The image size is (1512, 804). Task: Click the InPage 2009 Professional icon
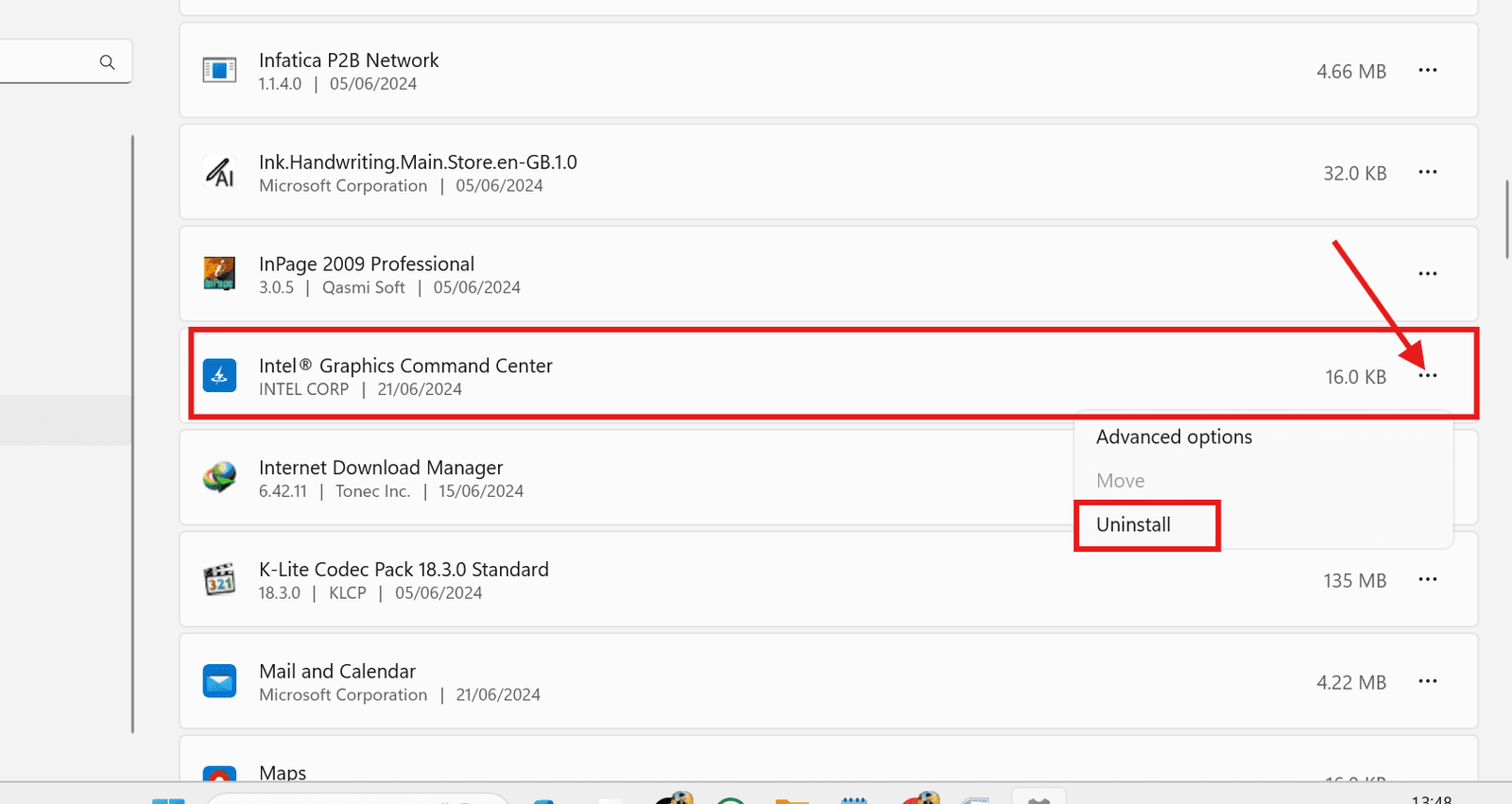[219, 274]
